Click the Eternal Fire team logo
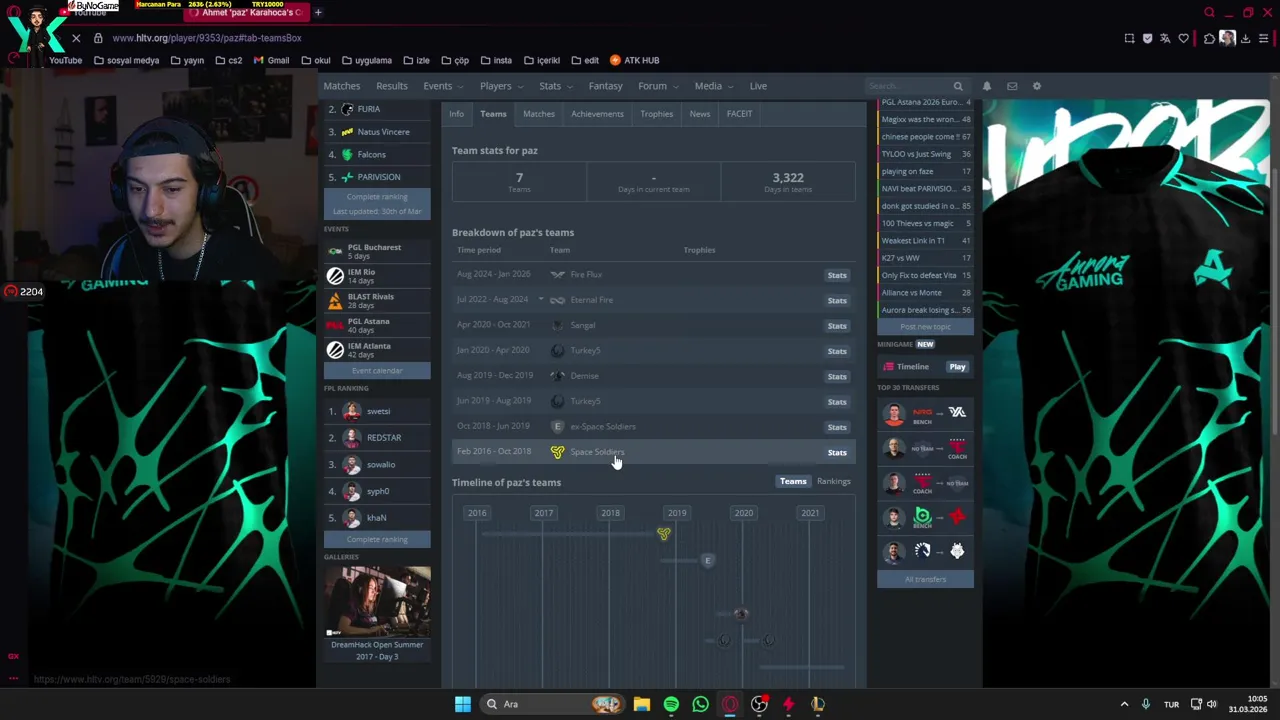Viewport: 1280px width, 720px height. click(x=557, y=300)
